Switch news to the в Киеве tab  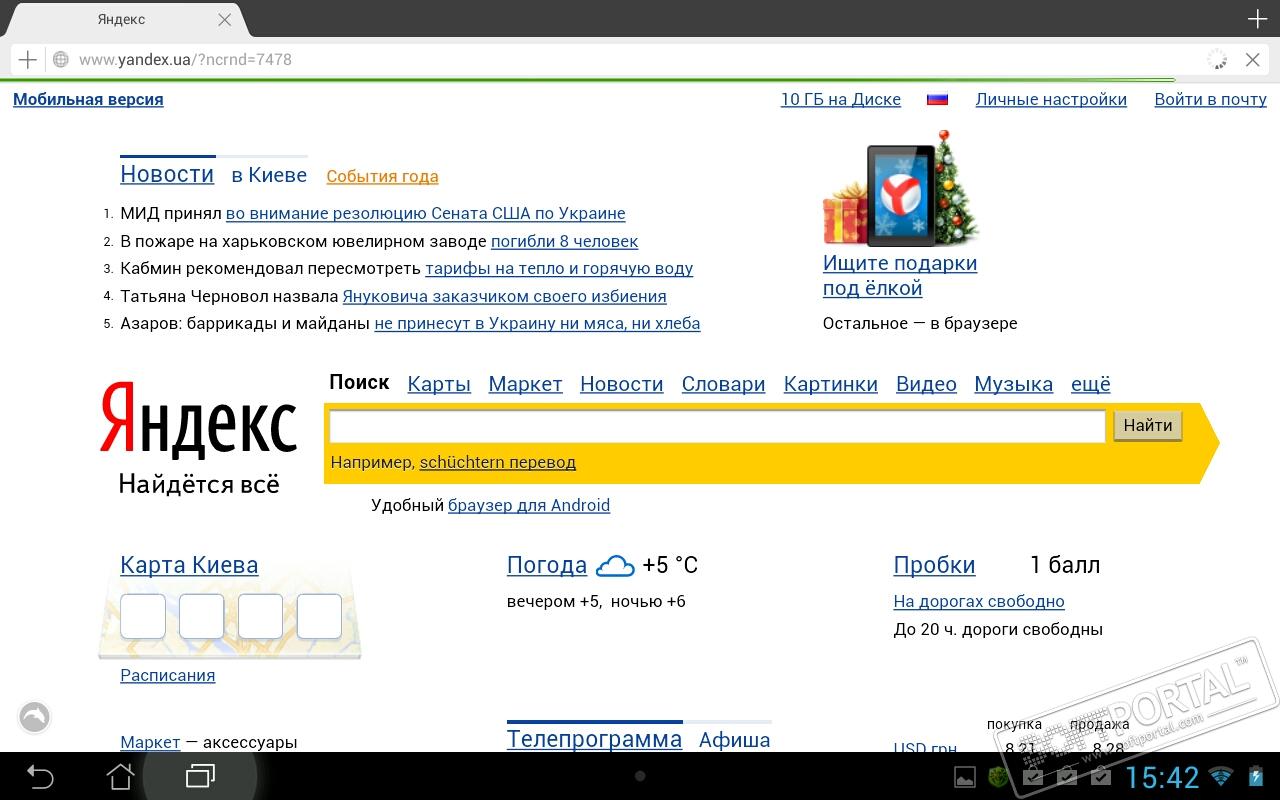(269, 175)
